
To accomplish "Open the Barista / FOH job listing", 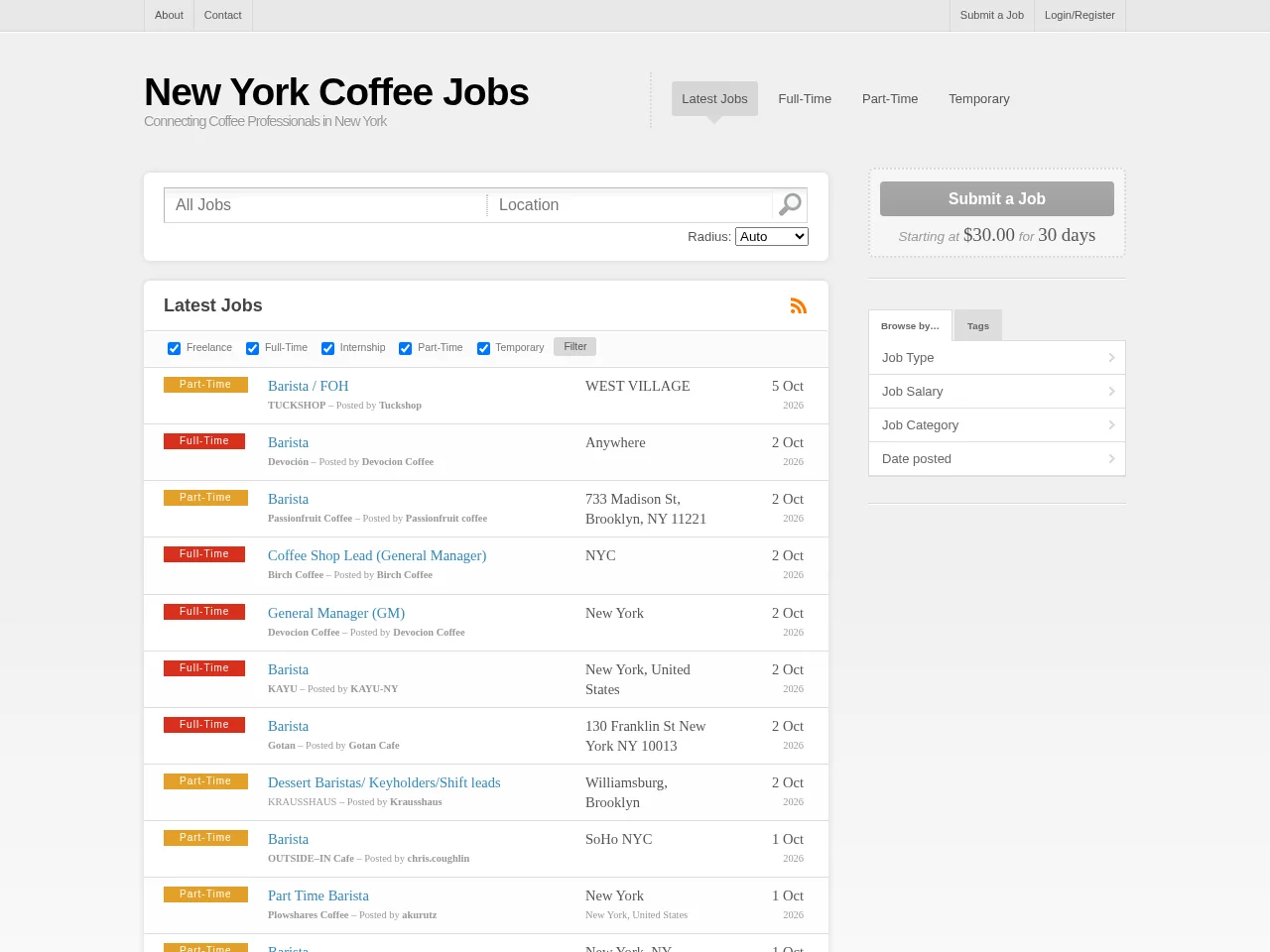I will coord(308,386).
